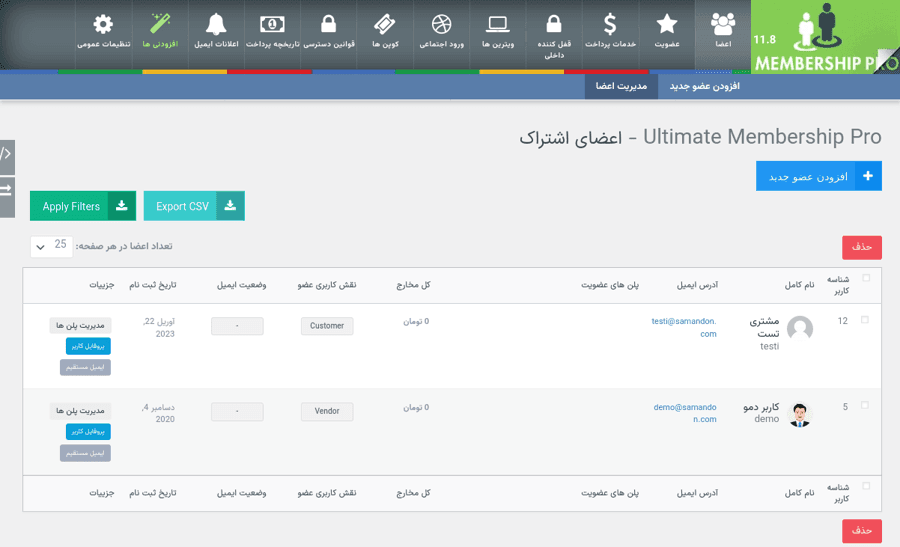Screen dimensions: 900x547
Task: Open email link testi@samandon.com
Action: pyautogui.click(x=684, y=327)
